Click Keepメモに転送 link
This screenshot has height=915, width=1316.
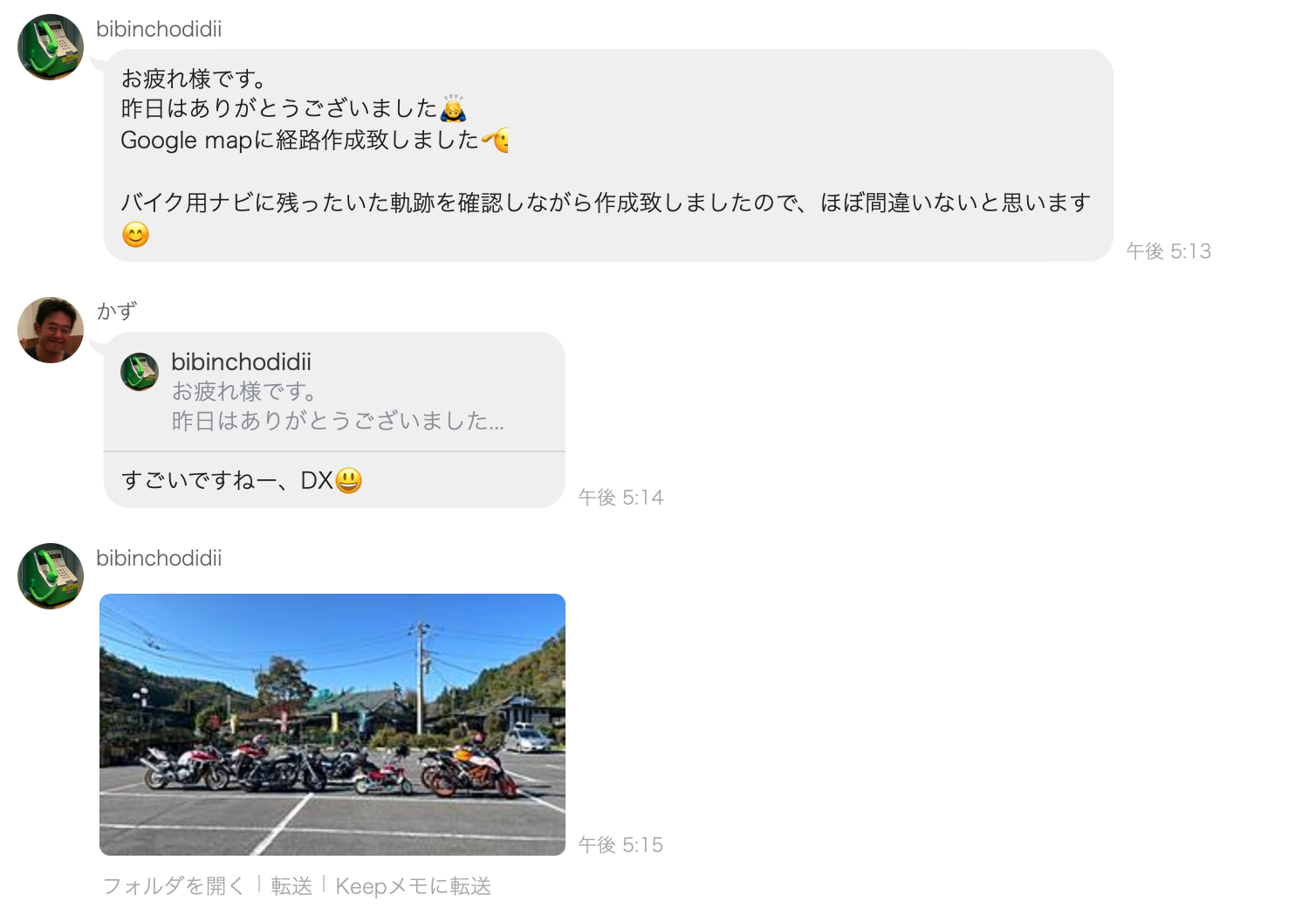point(414,886)
